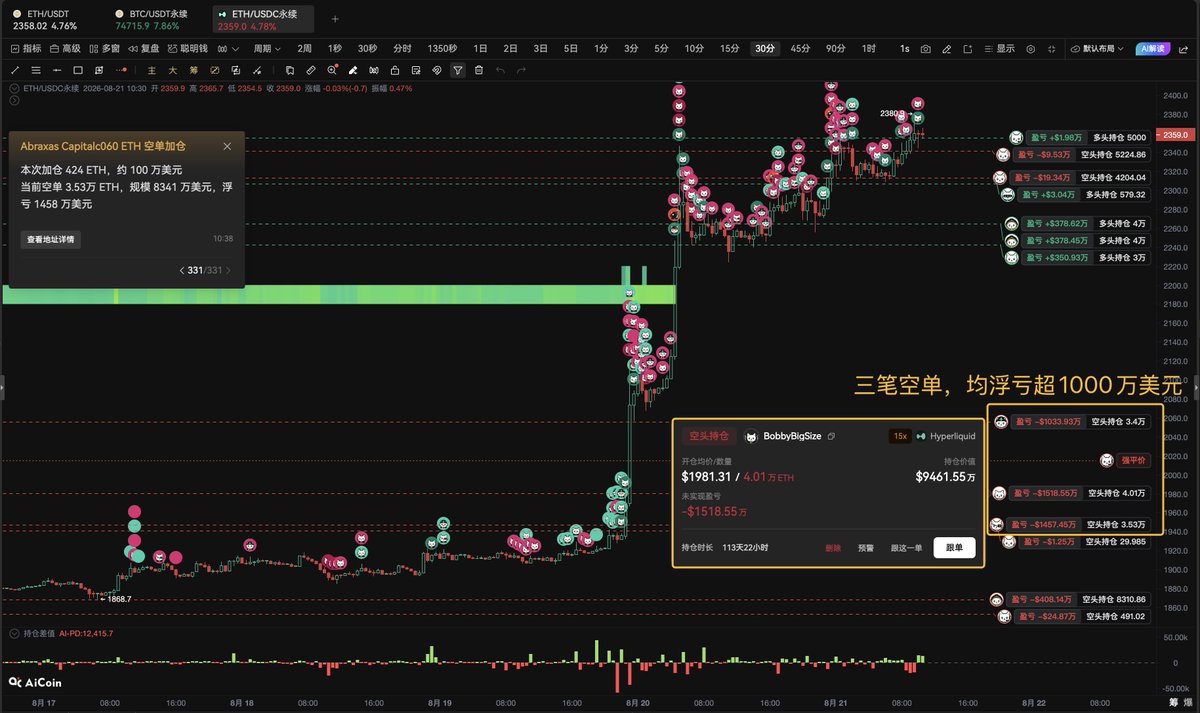Toggle fullscreen collapse icon
Screen dimensions: 1200x713
(x=1052, y=48)
